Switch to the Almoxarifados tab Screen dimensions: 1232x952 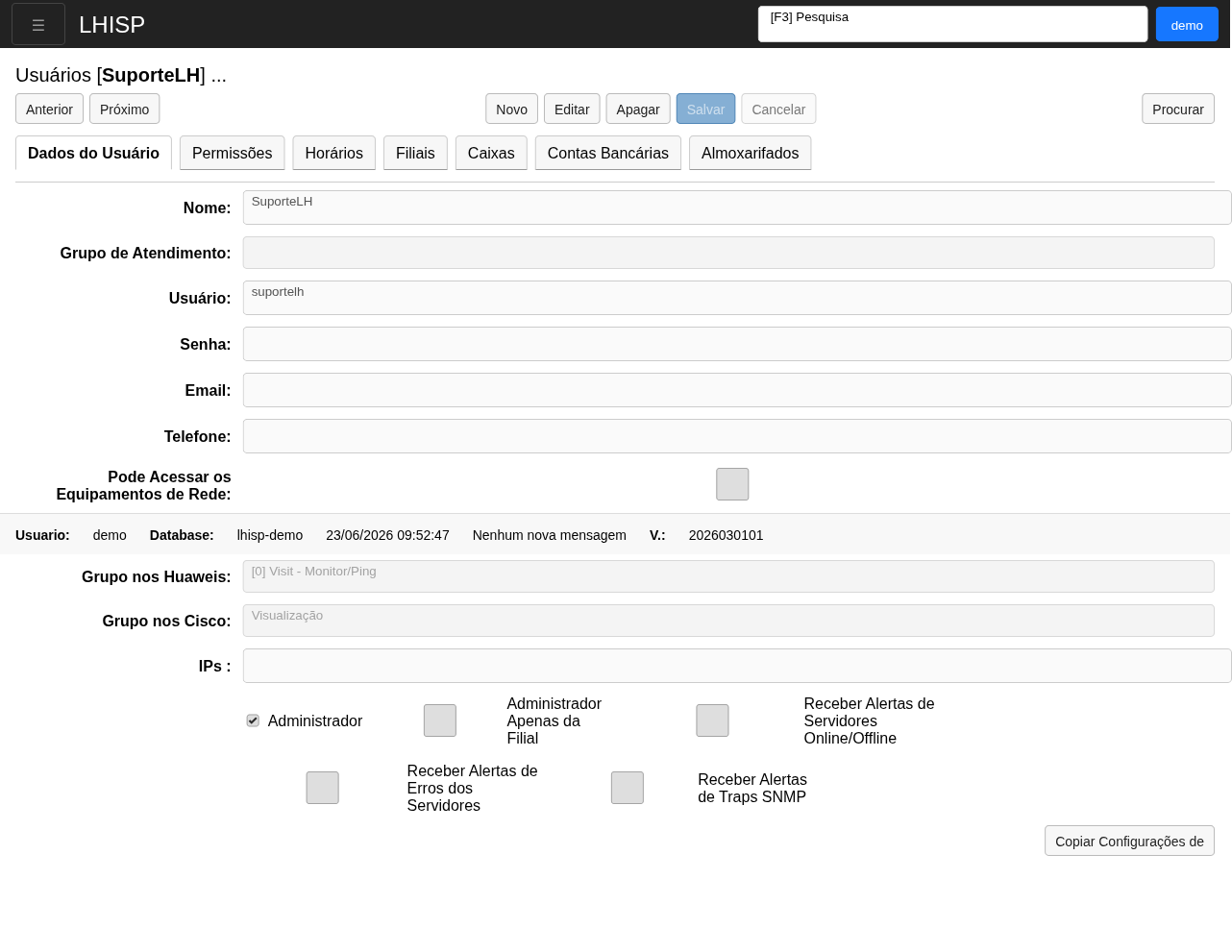tap(751, 153)
